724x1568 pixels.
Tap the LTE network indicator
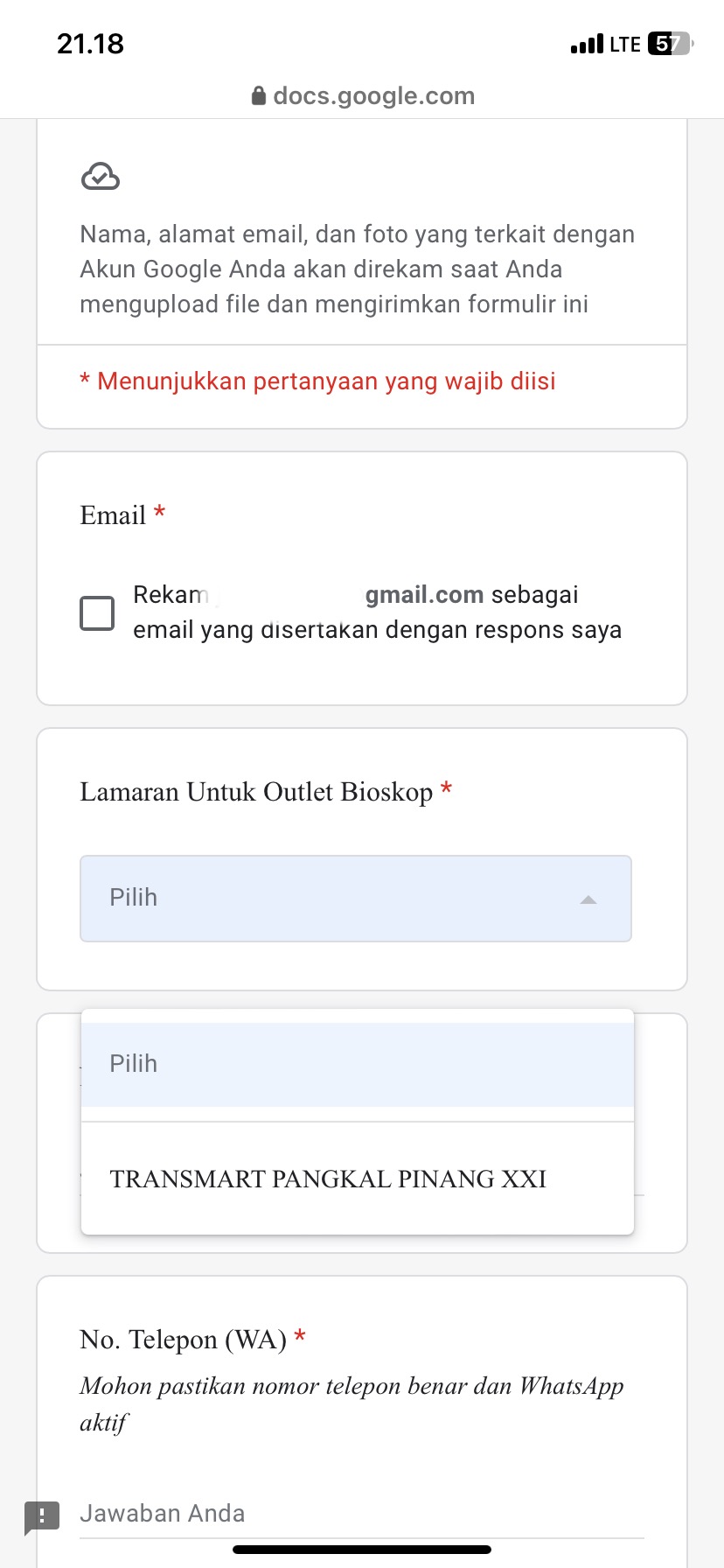[625, 44]
